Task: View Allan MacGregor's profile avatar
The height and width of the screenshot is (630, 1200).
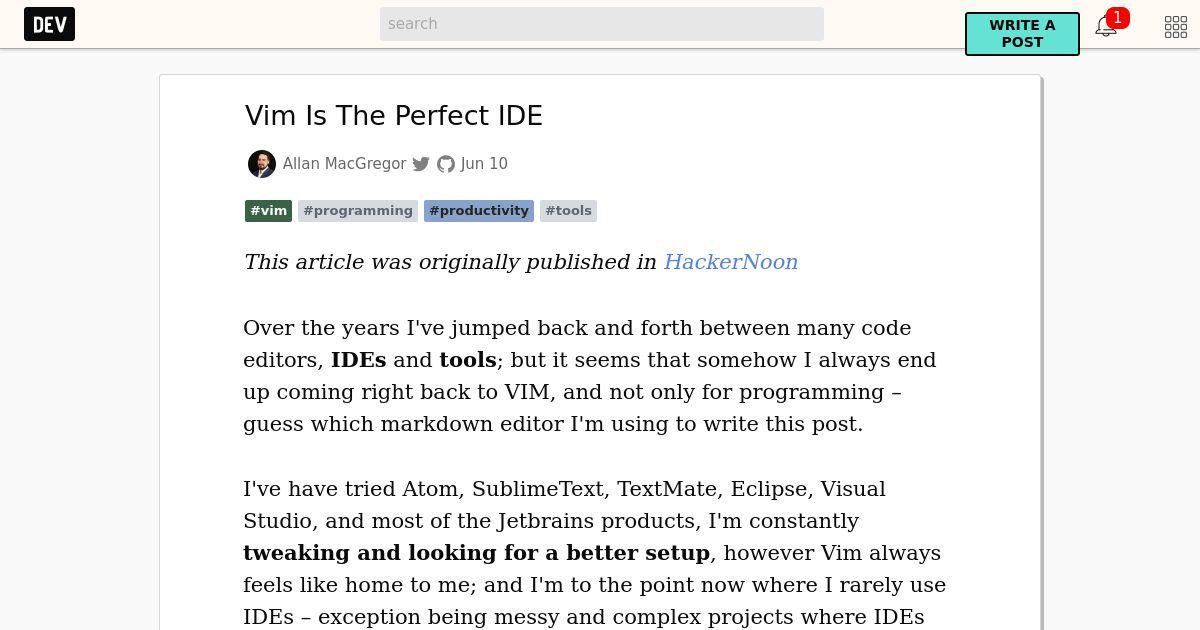Action: pos(262,164)
